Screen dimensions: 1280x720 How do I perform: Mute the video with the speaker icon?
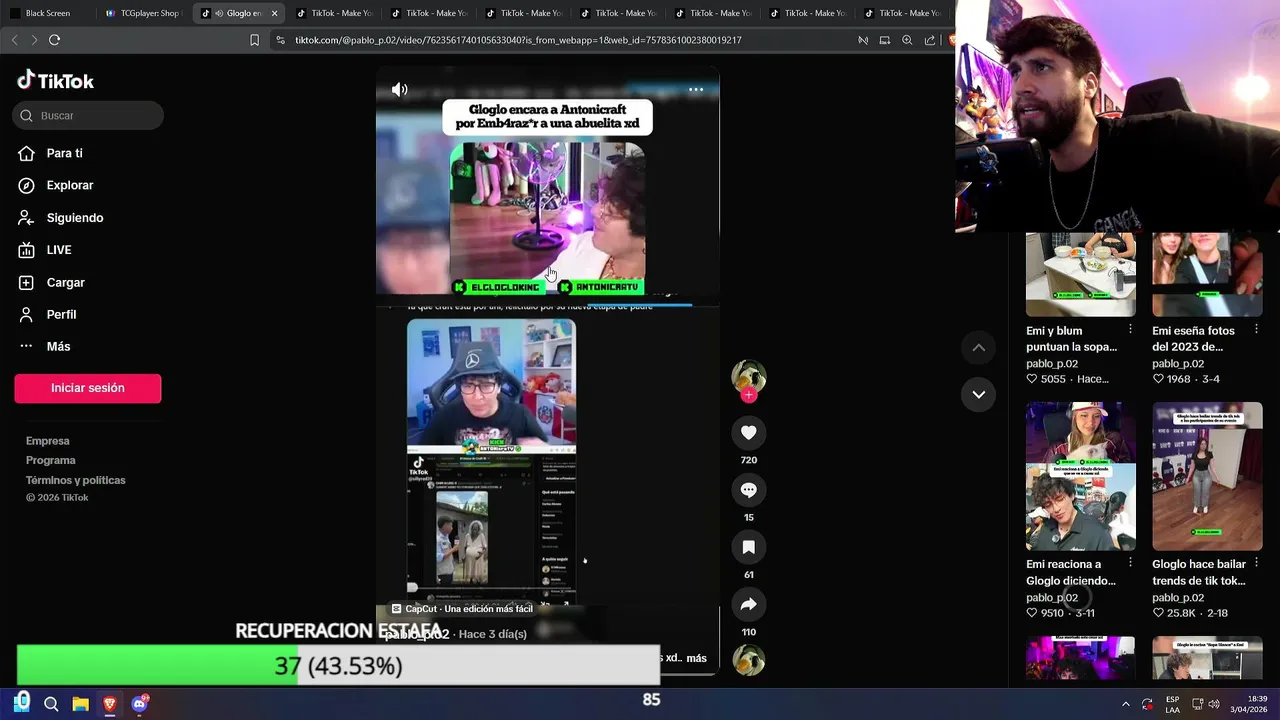click(400, 90)
